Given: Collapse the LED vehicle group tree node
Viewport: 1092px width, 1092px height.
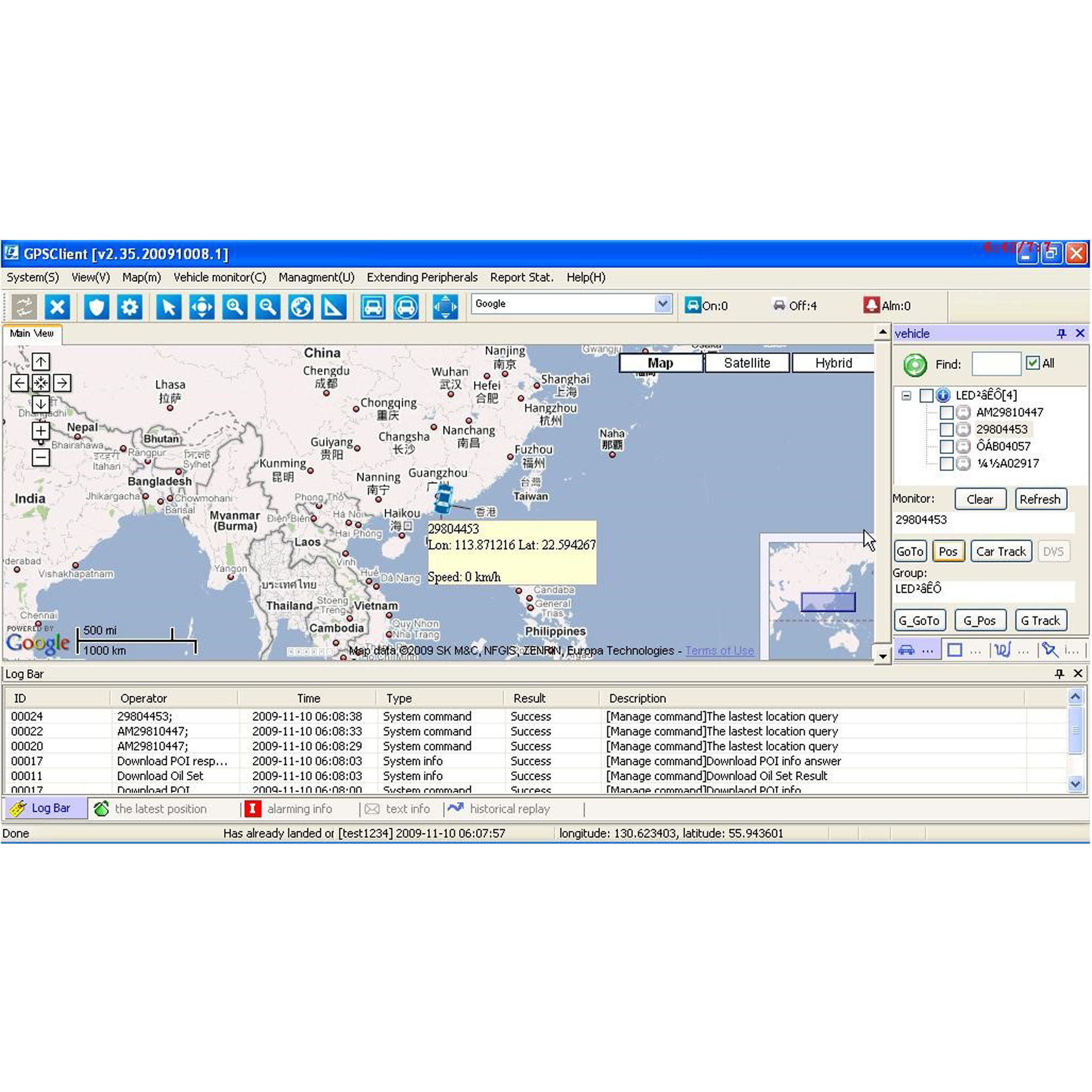Looking at the screenshot, I should click(906, 396).
